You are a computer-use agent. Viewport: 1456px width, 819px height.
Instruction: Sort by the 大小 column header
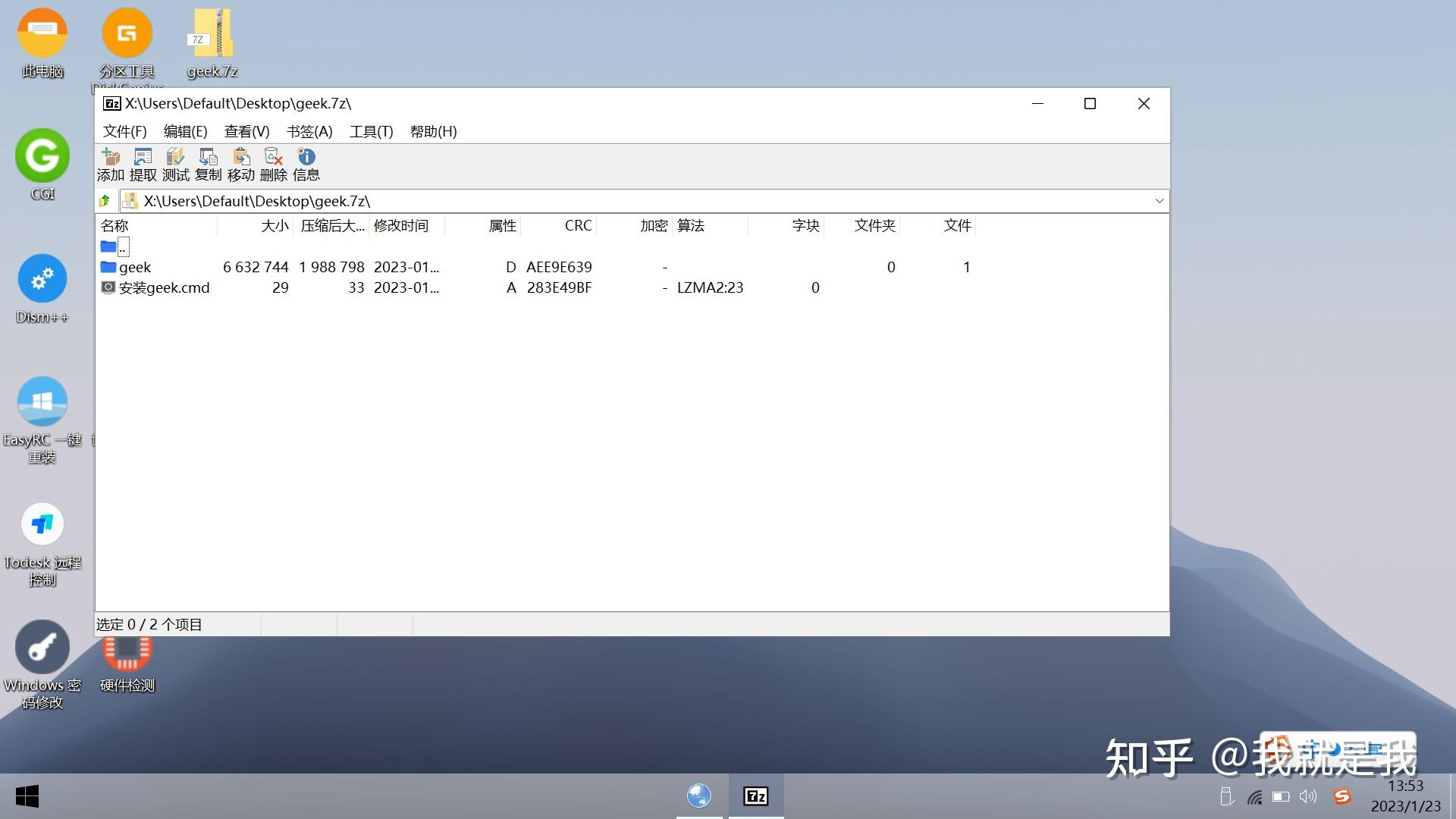coord(275,225)
